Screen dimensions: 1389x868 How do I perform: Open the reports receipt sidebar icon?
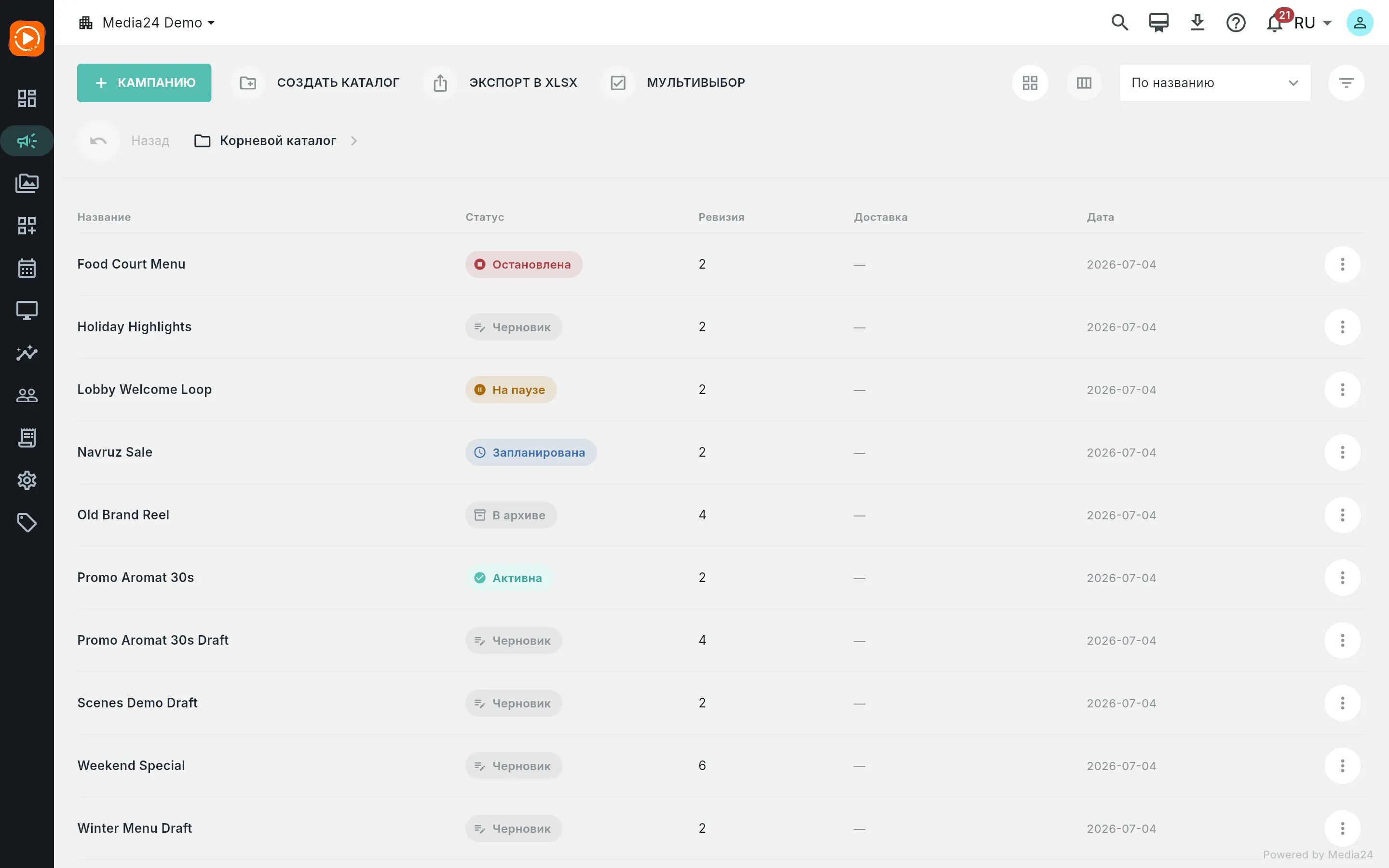pyautogui.click(x=27, y=438)
